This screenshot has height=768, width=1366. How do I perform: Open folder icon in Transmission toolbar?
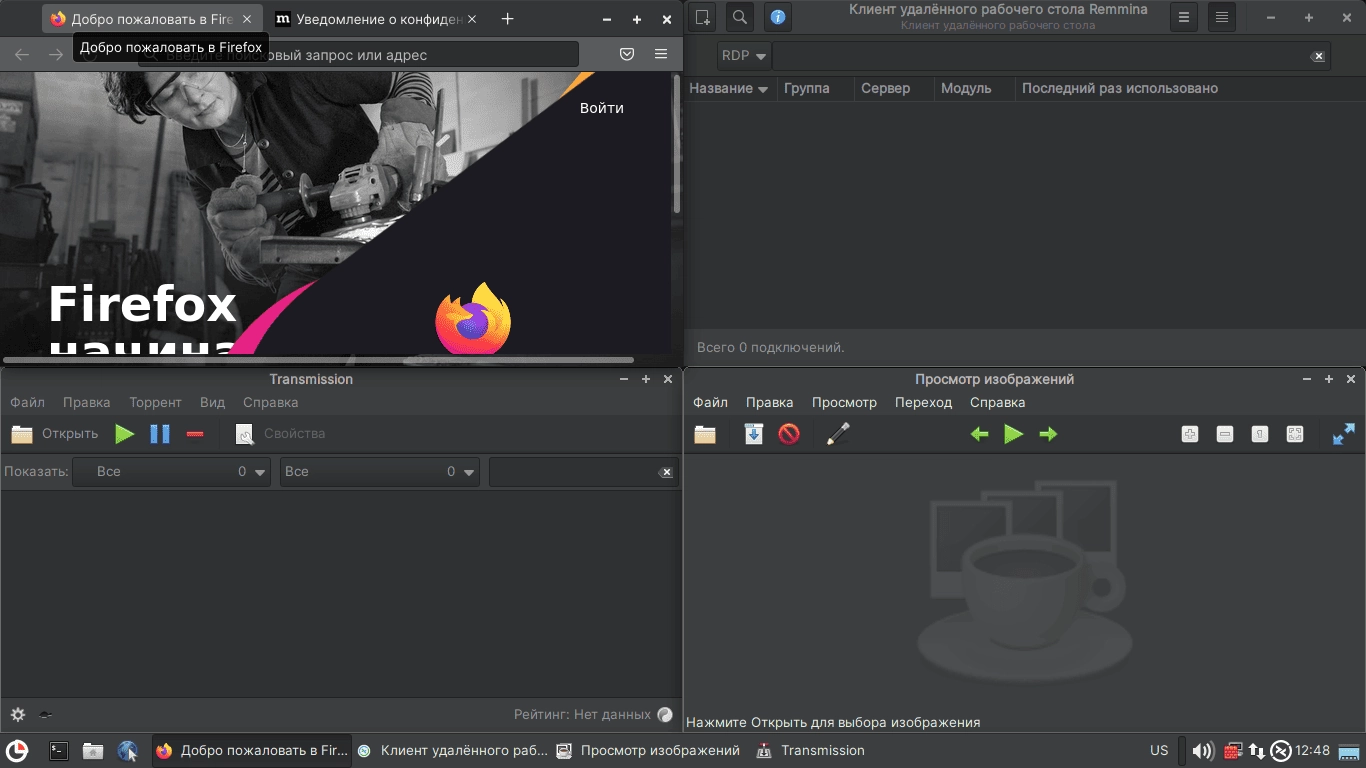[x=22, y=434]
